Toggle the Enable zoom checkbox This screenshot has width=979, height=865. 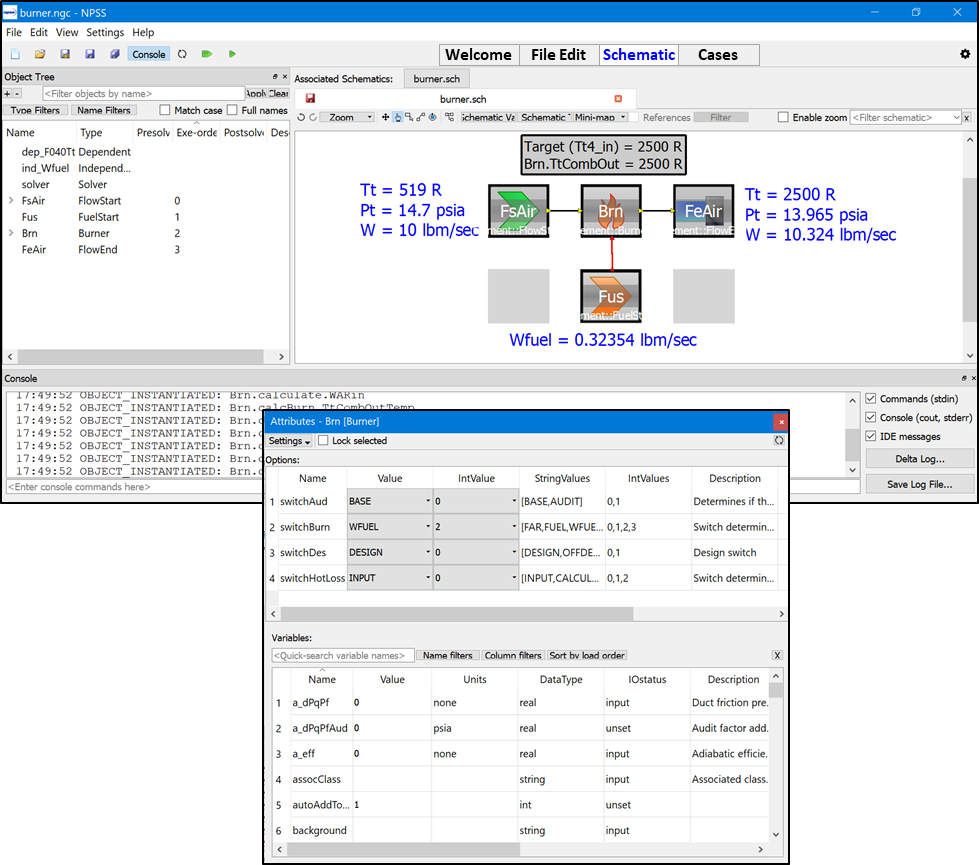click(784, 117)
